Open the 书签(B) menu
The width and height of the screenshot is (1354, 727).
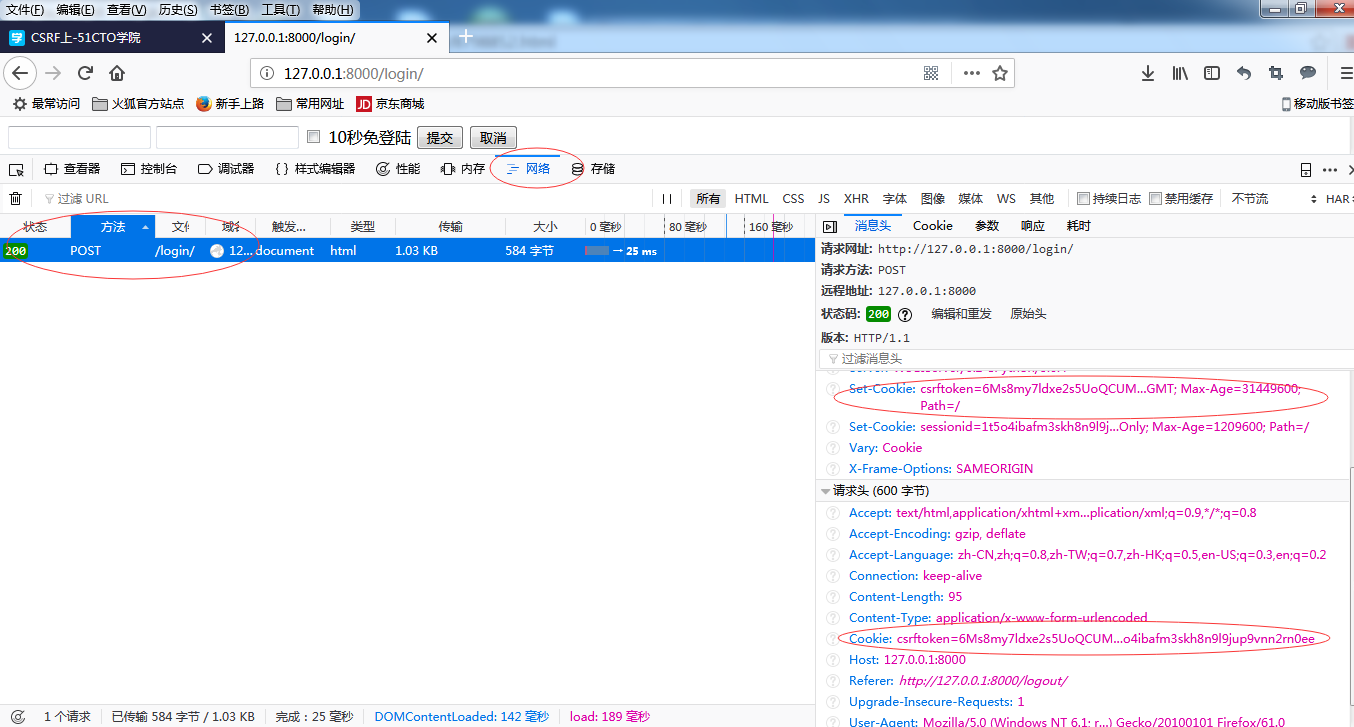229,10
